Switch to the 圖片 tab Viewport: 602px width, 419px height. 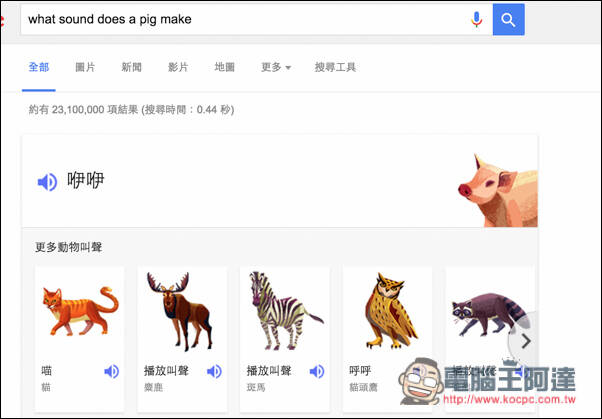85,68
